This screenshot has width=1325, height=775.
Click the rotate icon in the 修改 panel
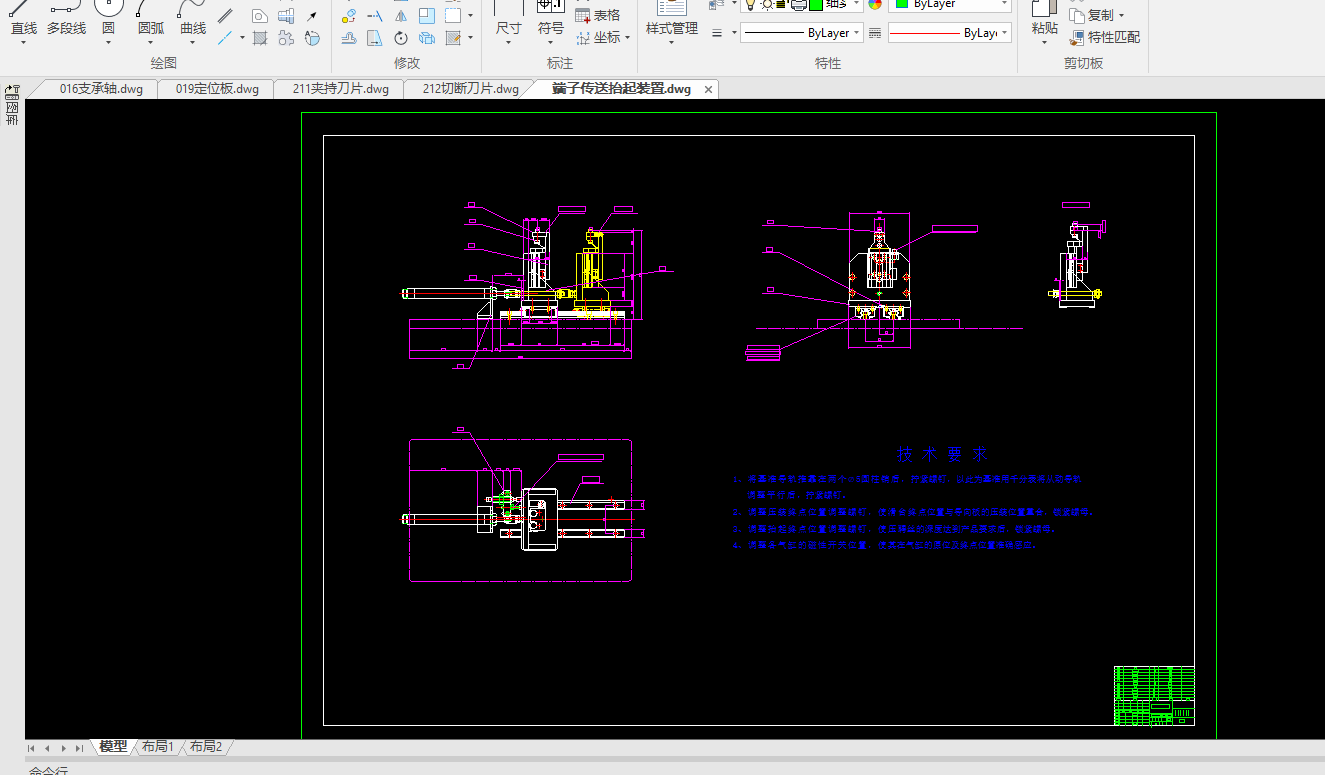pyautogui.click(x=400, y=38)
